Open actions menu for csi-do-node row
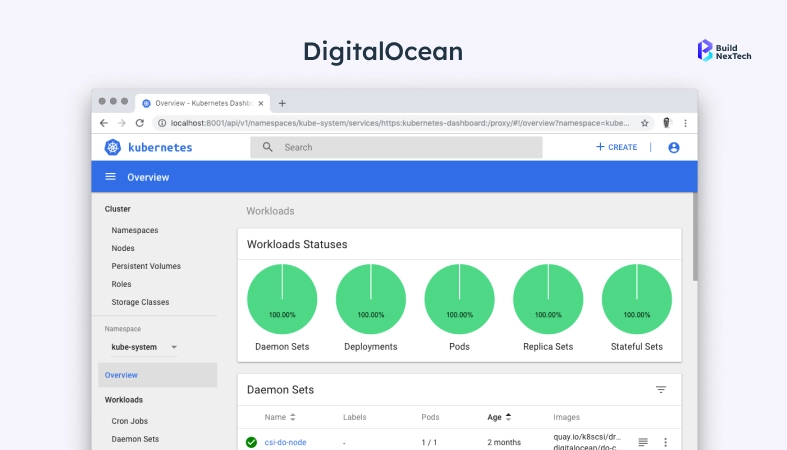The height and width of the screenshot is (450, 787). pyautogui.click(x=666, y=442)
